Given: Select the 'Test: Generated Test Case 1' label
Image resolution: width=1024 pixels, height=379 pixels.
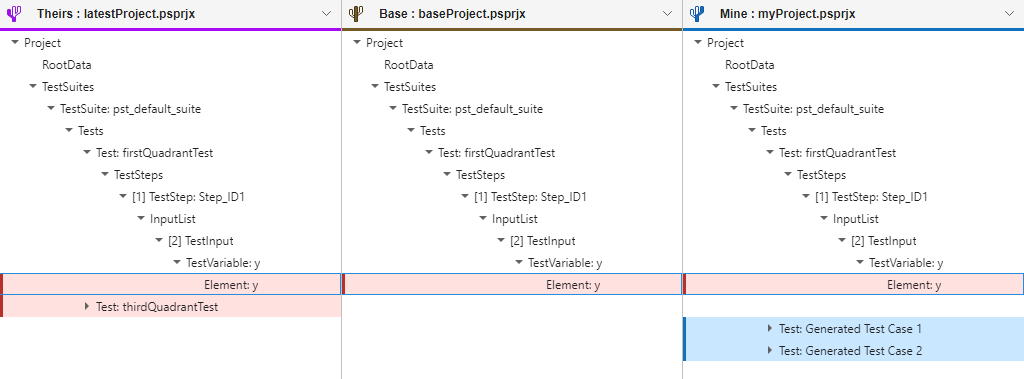Looking at the screenshot, I should pos(850,329).
